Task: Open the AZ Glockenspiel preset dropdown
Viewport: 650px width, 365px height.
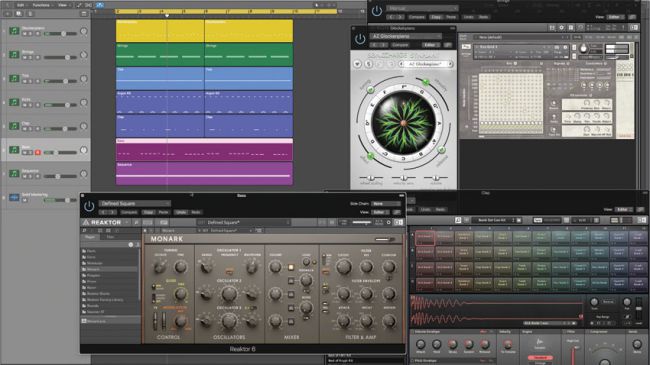Action: click(x=405, y=36)
